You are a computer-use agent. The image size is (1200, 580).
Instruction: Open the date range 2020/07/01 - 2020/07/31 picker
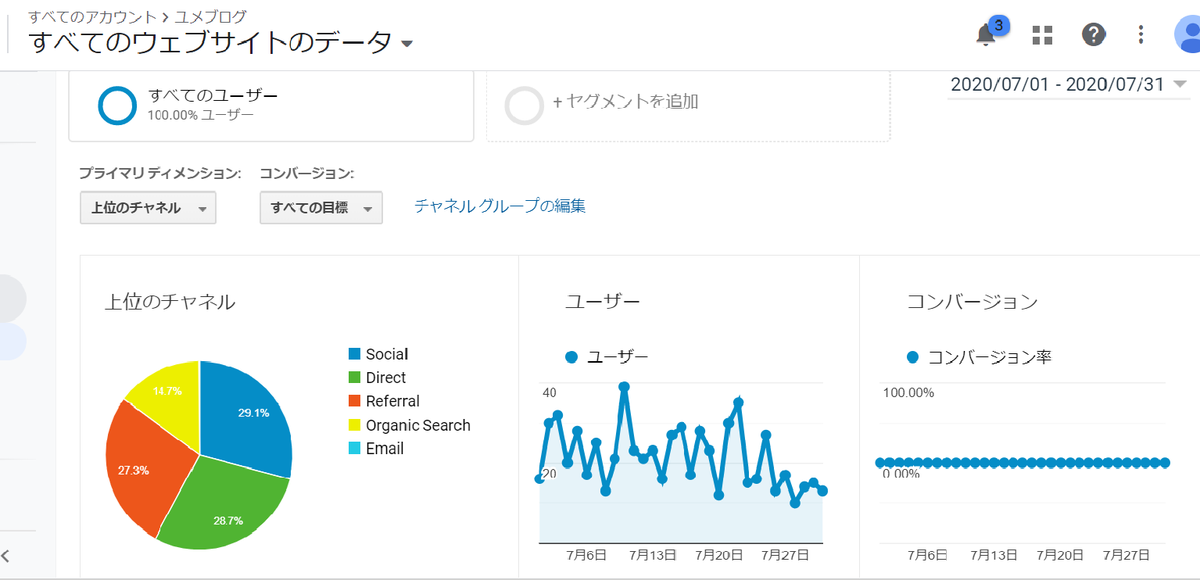1067,85
